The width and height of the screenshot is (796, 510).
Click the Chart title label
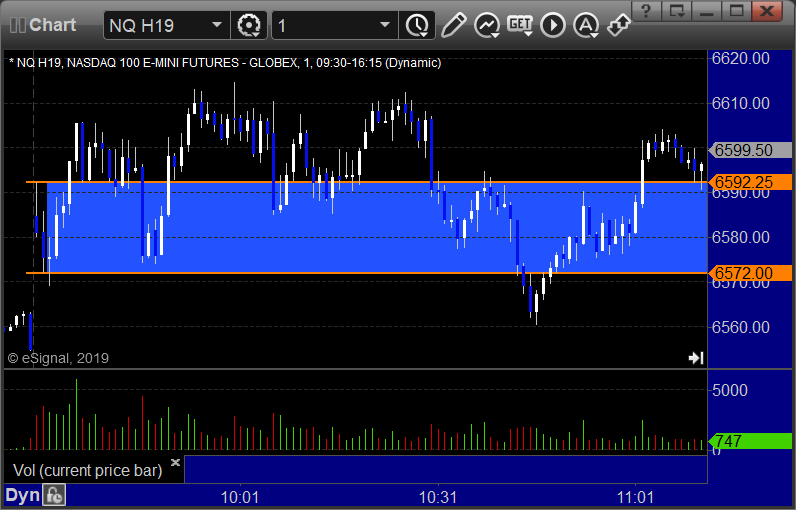52,25
